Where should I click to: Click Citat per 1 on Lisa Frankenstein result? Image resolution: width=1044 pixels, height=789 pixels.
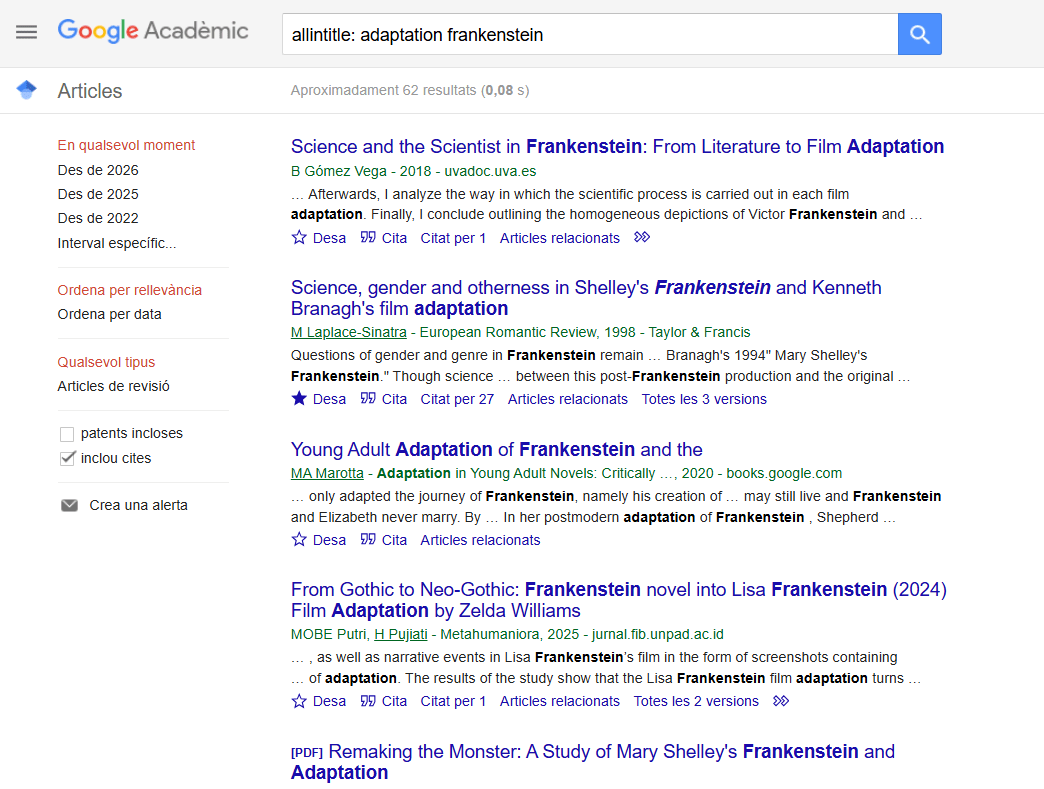(453, 701)
